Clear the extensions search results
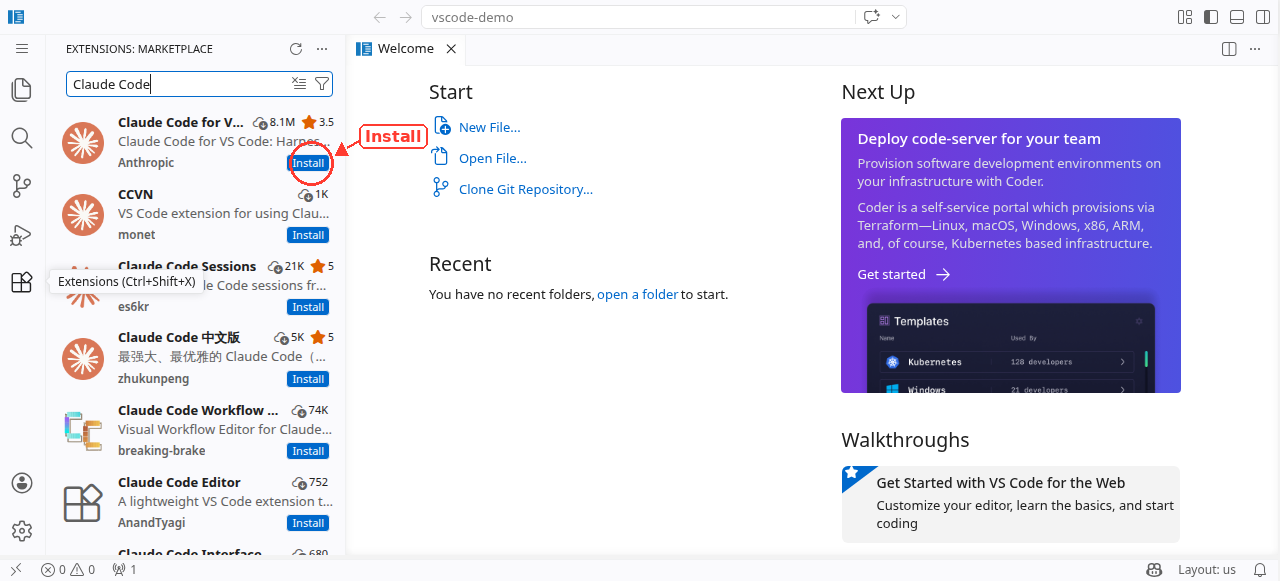1280x581 pixels. [x=299, y=84]
